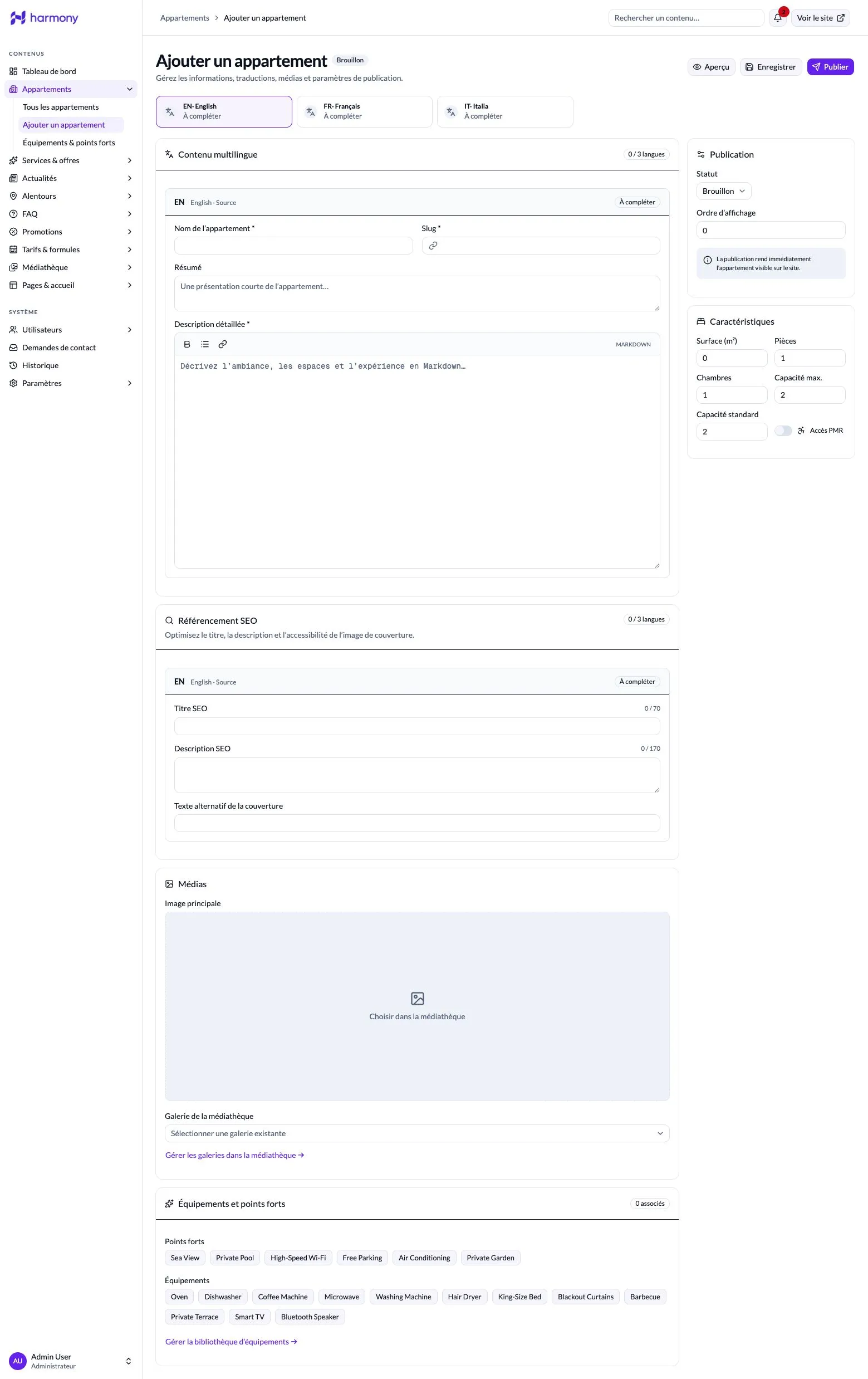The image size is (868, 1379).
Task: Click the Publier button
Action: click(x=830, y=67)
